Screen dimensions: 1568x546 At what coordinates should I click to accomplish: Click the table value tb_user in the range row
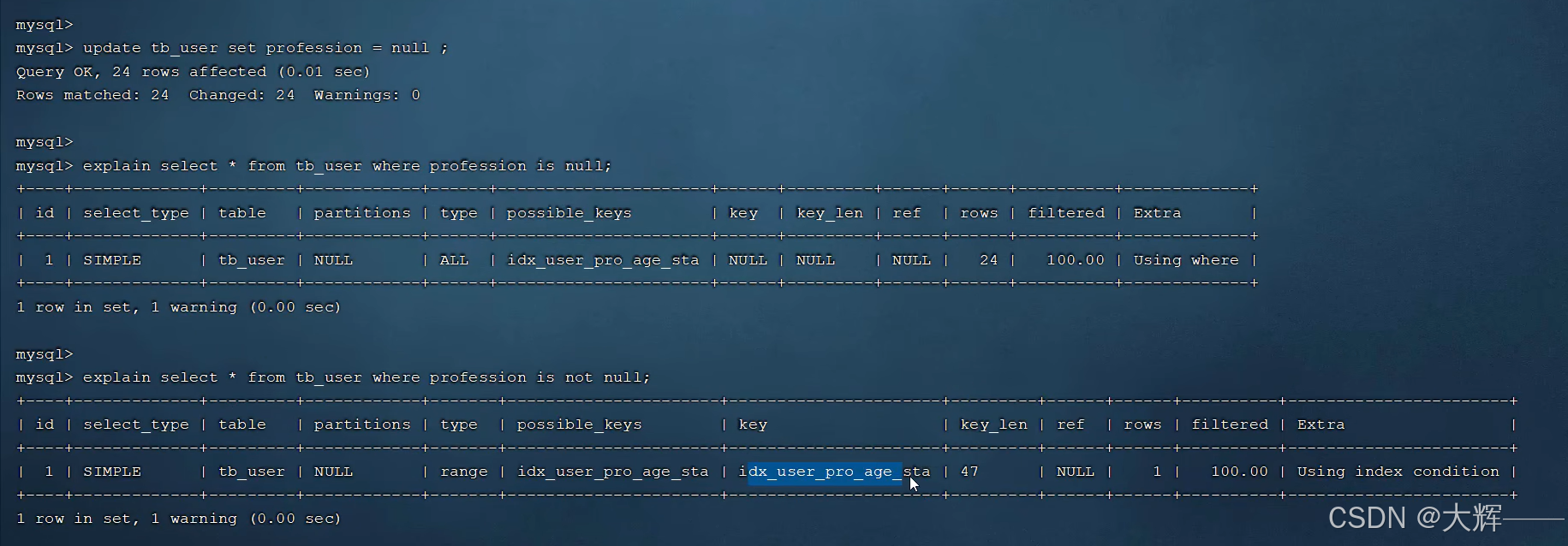click(x=252, y=472)
